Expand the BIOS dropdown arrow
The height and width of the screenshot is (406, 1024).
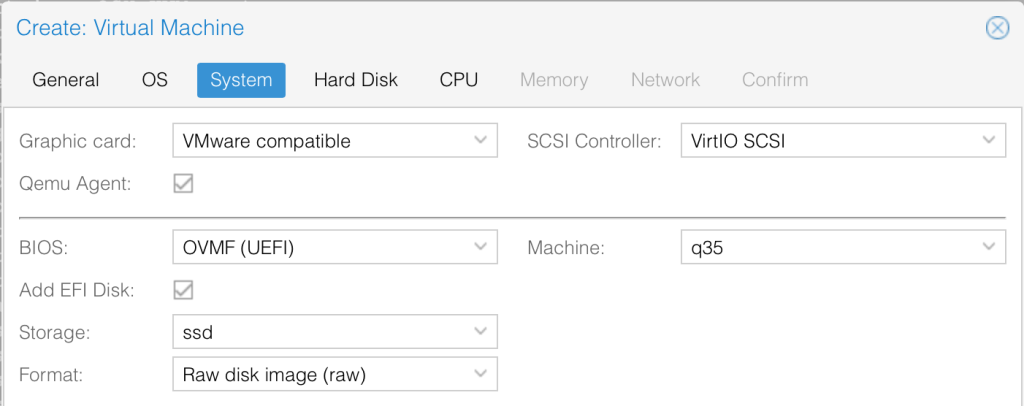(x=480, y=245)
